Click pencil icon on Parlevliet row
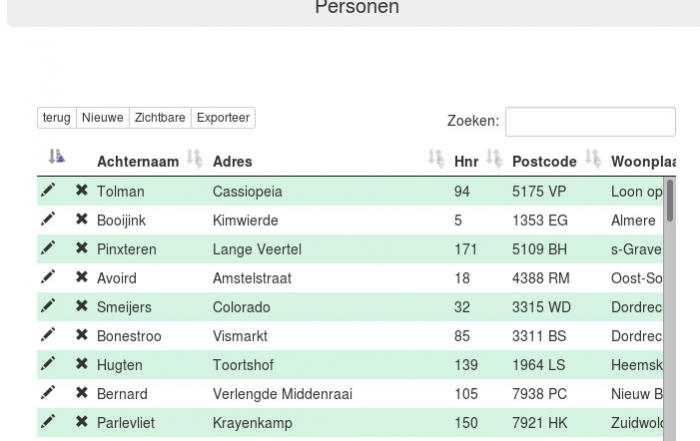Image resolution: width=700 pixels, height=441 pixels. pos(48,422)
